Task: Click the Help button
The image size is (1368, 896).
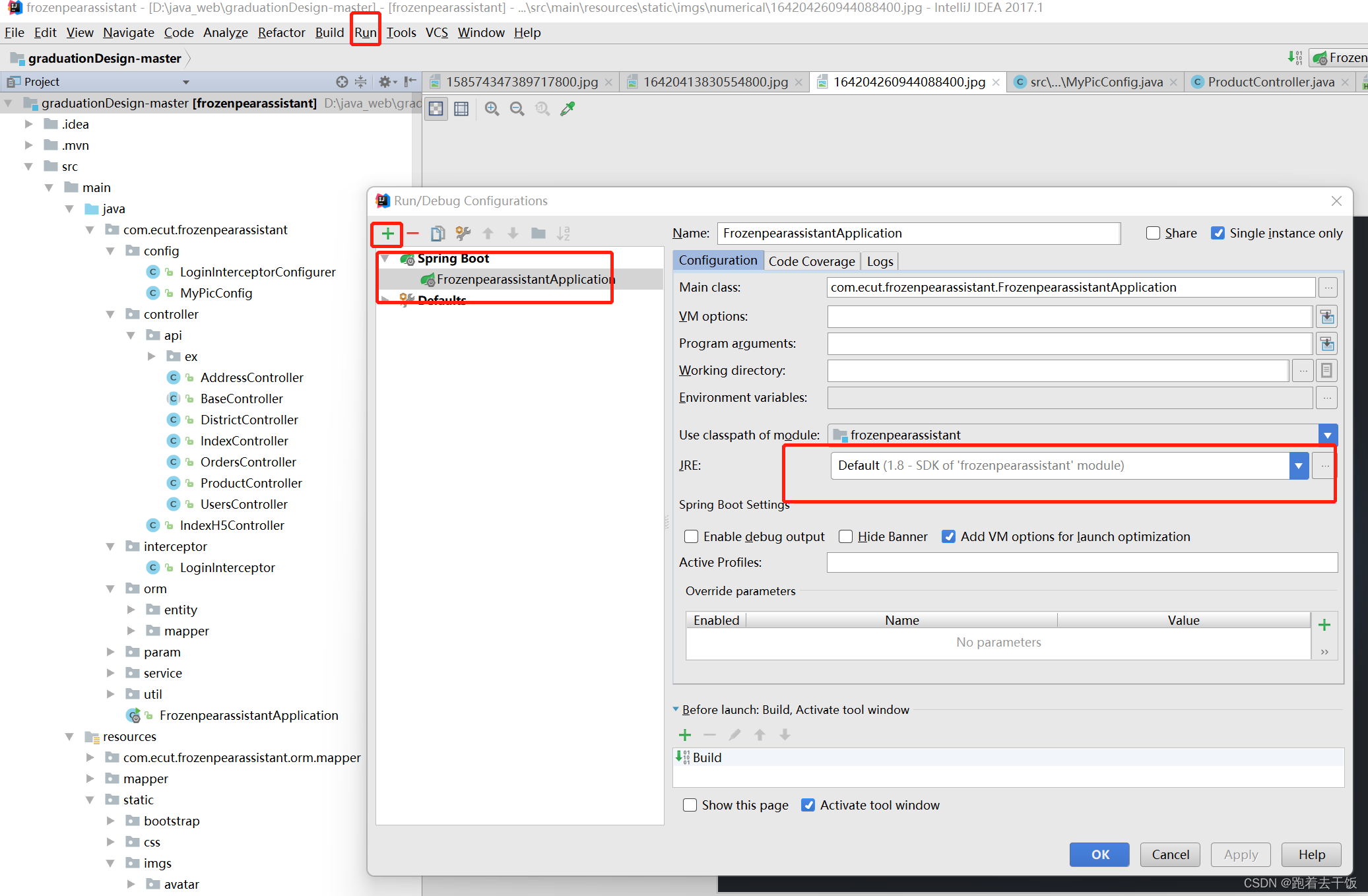Action: [x=1311, y=855]
